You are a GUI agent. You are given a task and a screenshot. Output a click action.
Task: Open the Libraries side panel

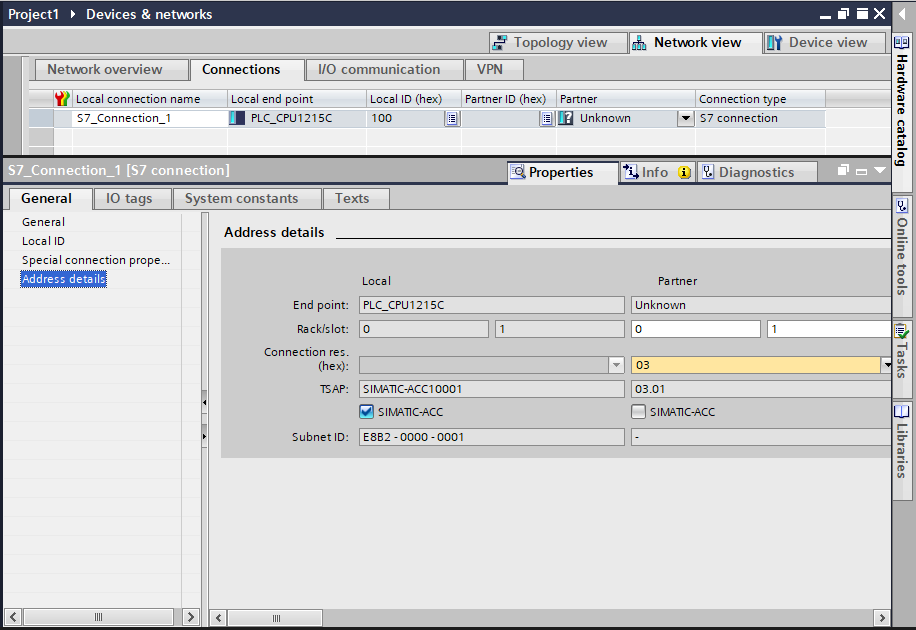[901, 440]
